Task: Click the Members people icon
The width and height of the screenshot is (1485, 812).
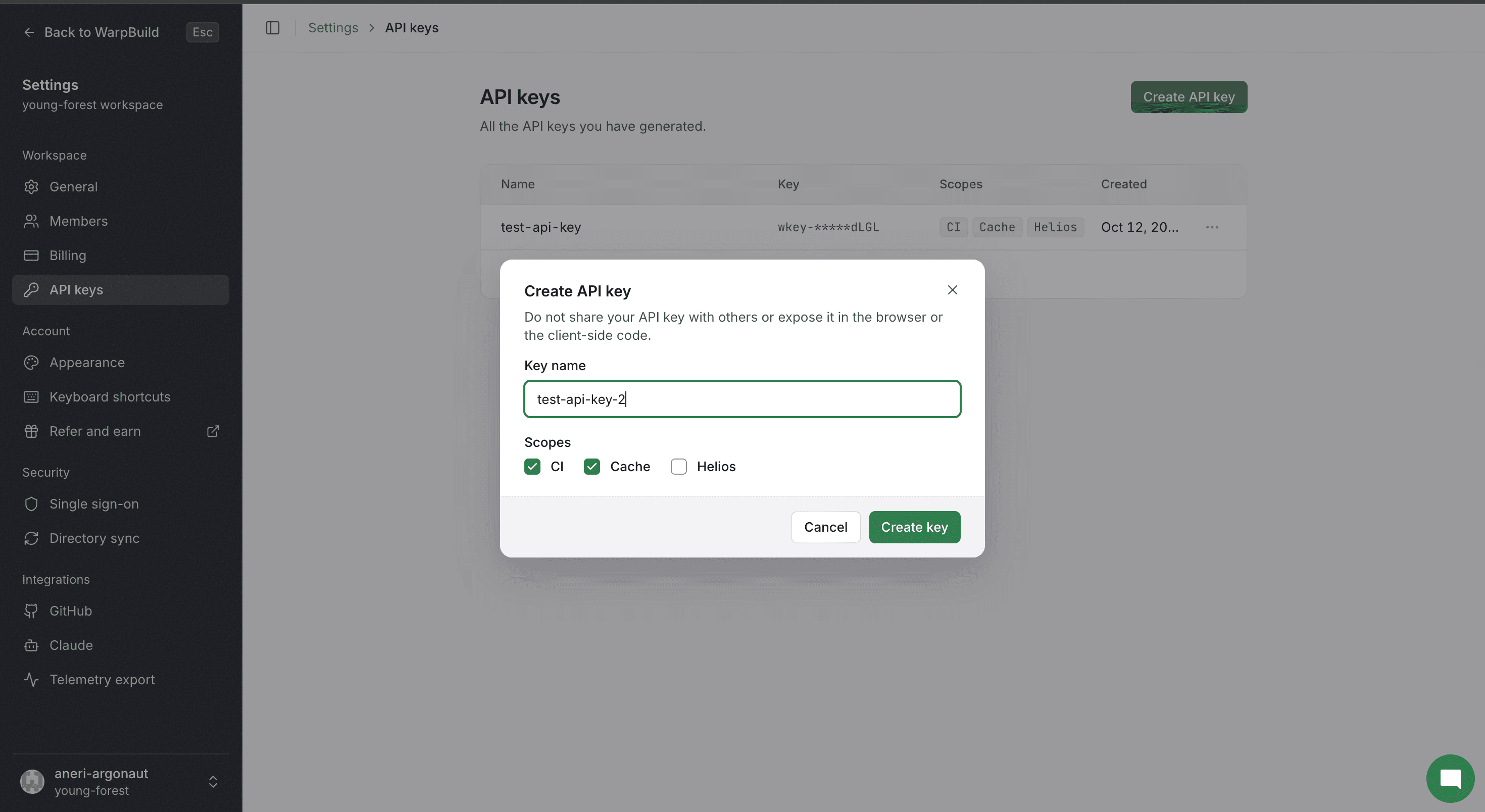Action: click(x=31, y=221)
